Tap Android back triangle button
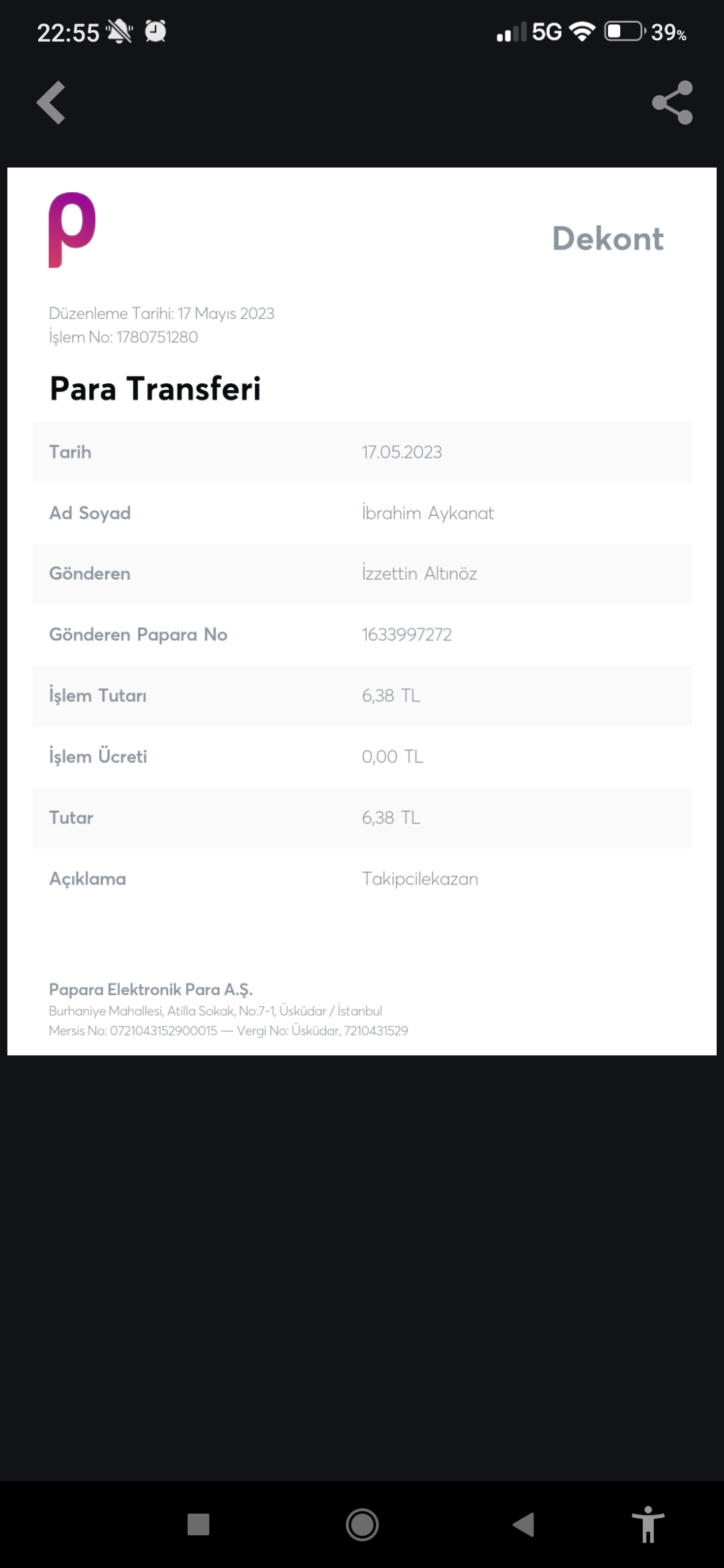Image resolution: width=724 pixels, height=1568 pixels. 524,1524
